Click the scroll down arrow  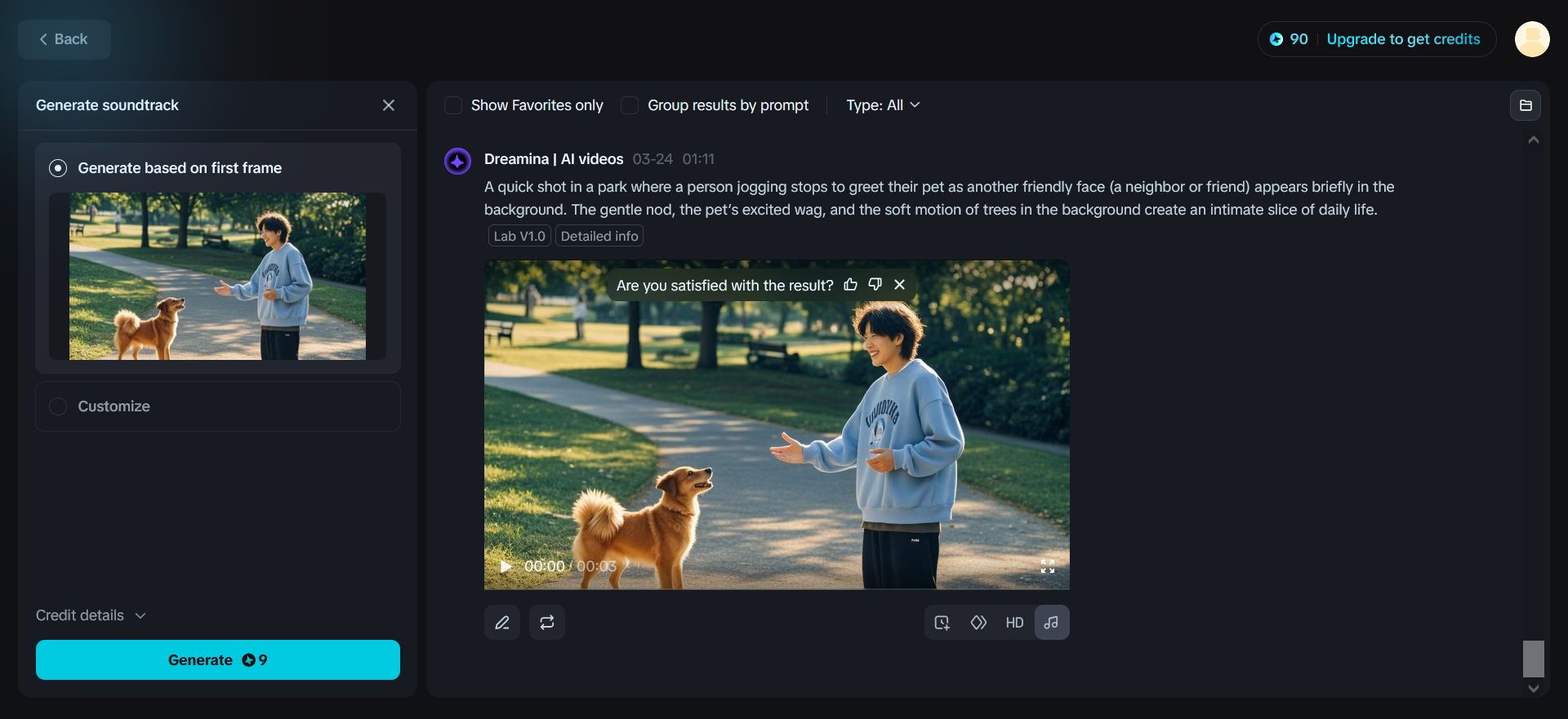[1534, 689]
